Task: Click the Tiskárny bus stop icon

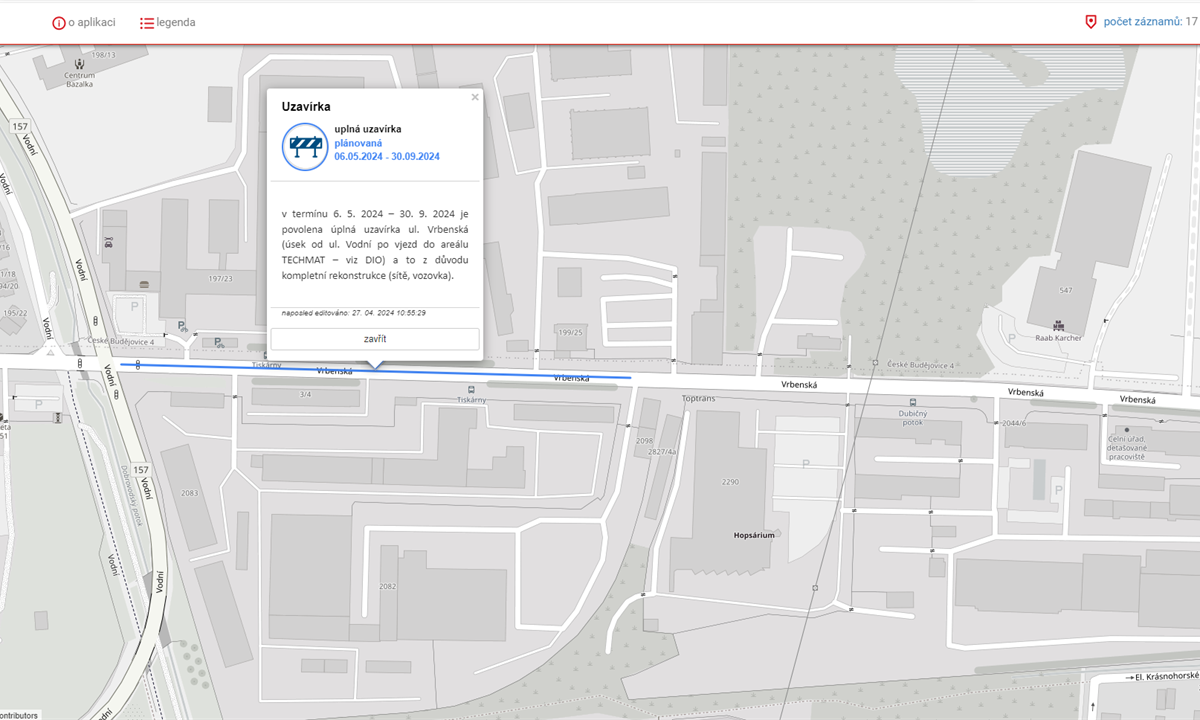Action: click(x=472, y=389)
